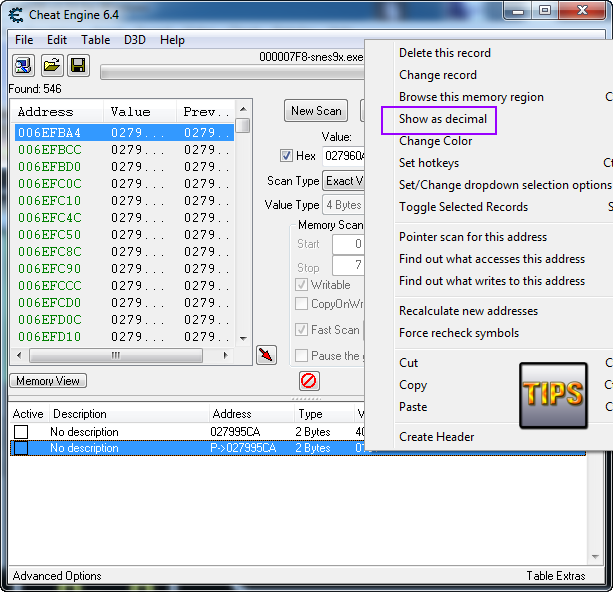Click the Memory View button
Viewport: 613px width, 592px height.
(48, 380)
